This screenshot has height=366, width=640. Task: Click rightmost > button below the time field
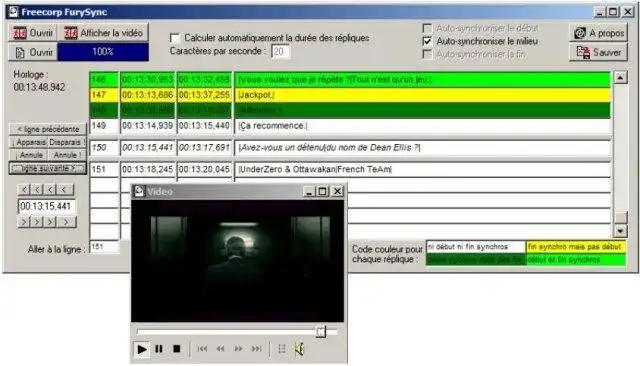[66, 222]
